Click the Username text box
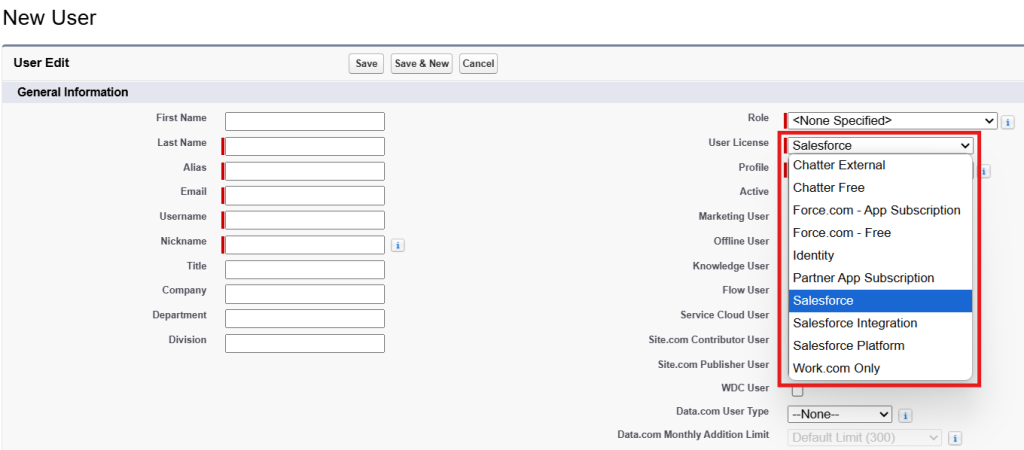The width and height of the screenshot is (1024, 450). click(305, 220)
